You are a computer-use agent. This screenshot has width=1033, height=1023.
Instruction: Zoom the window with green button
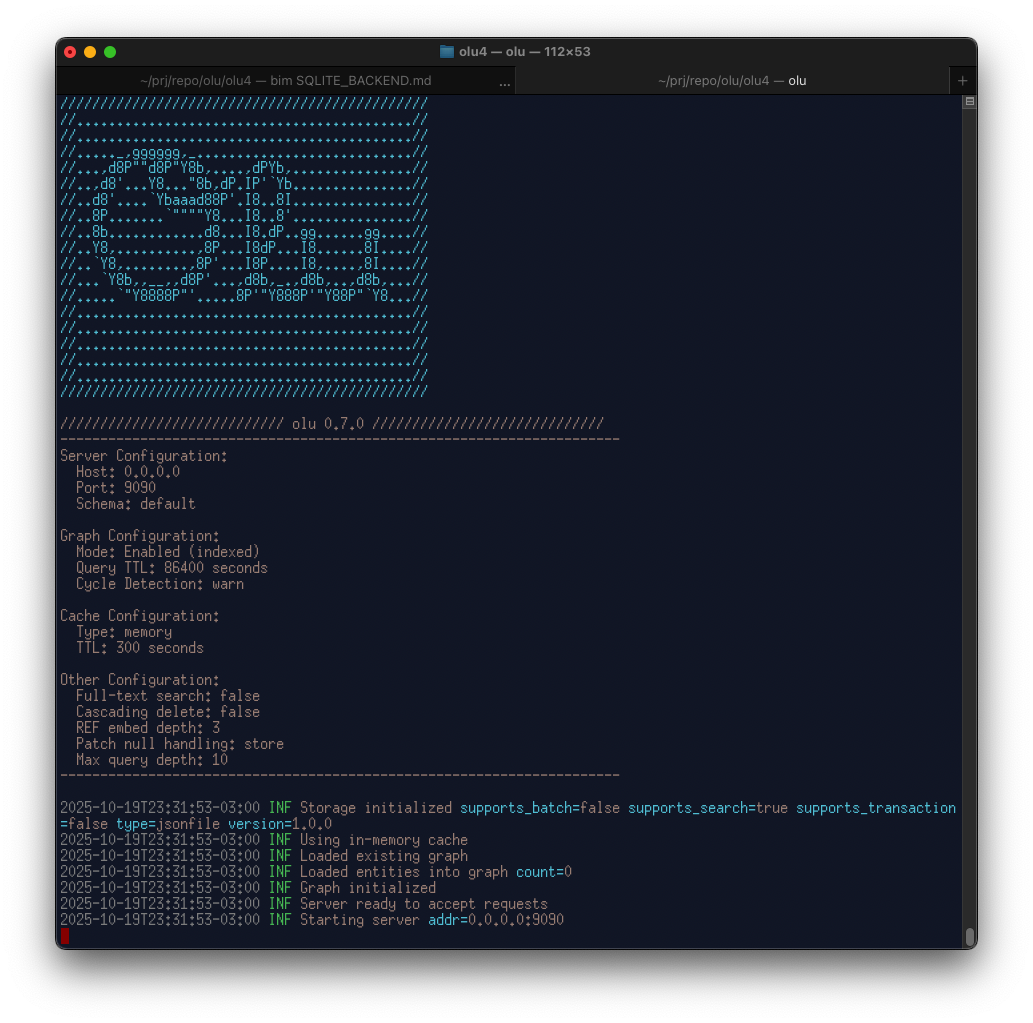pos(110,52)
